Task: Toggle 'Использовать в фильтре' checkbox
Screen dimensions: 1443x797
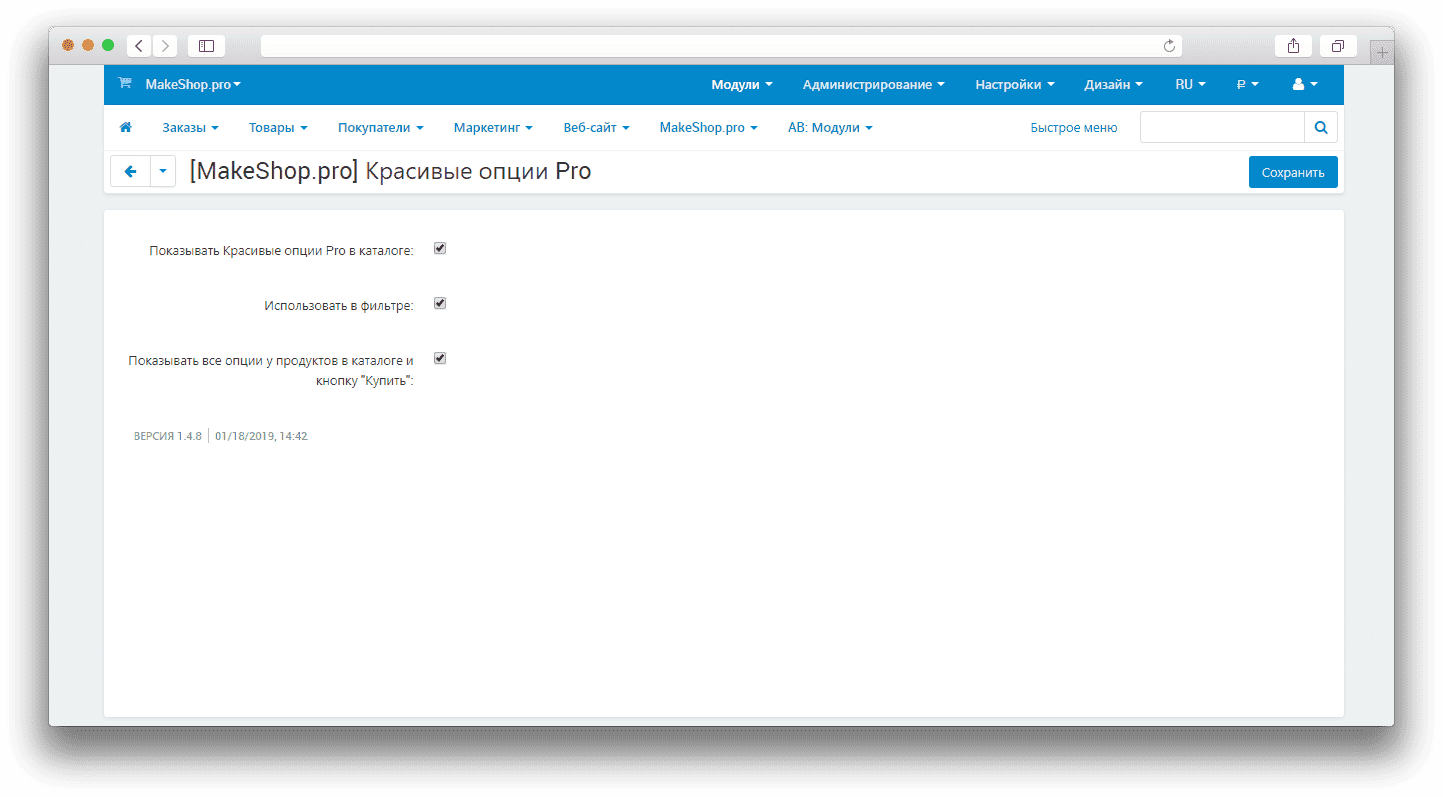Action: (440, 303)
